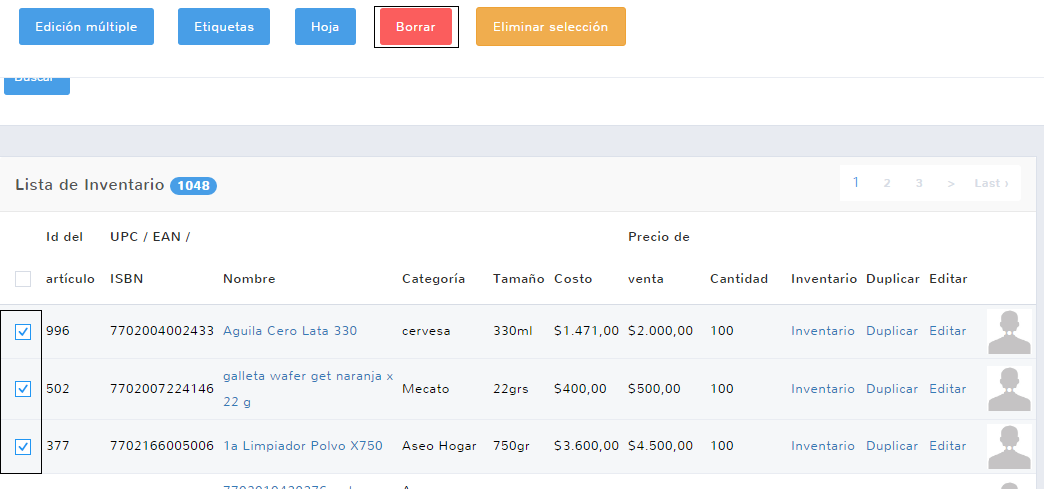Click the $2.000,00 sale price
The height and width of the screenshot is (489, 1044).
pyautogui.click(x=660, y=331)
